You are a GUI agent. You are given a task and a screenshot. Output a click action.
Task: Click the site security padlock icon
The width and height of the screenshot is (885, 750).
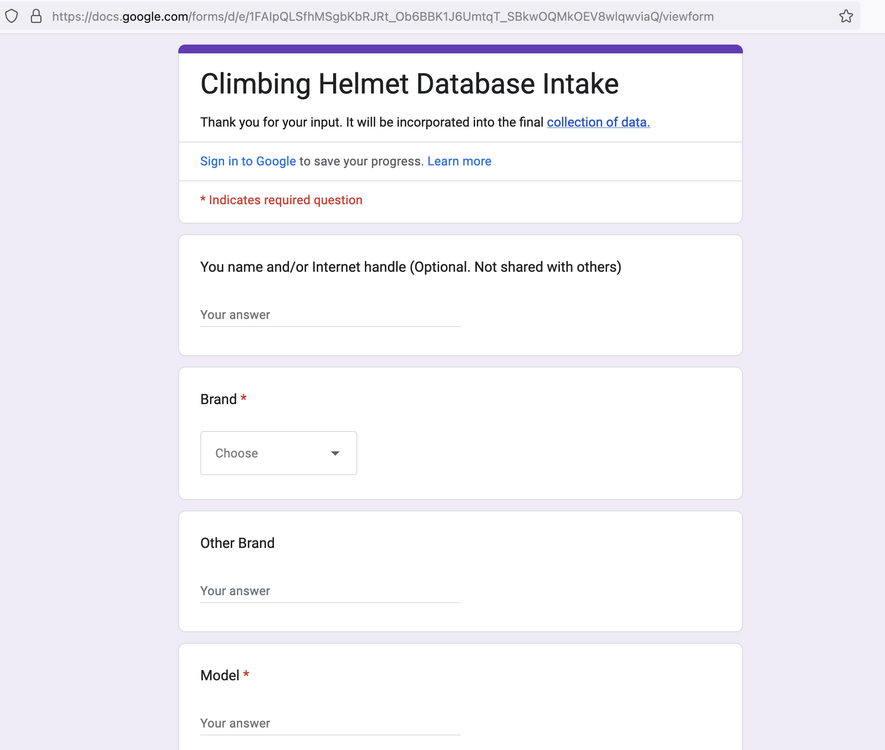click(36, 16)
